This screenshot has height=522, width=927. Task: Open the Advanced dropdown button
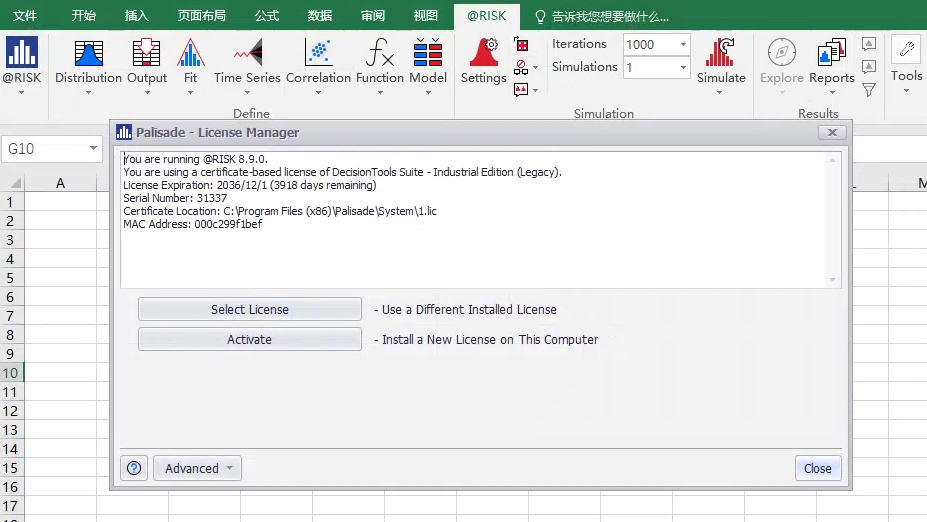197,468
